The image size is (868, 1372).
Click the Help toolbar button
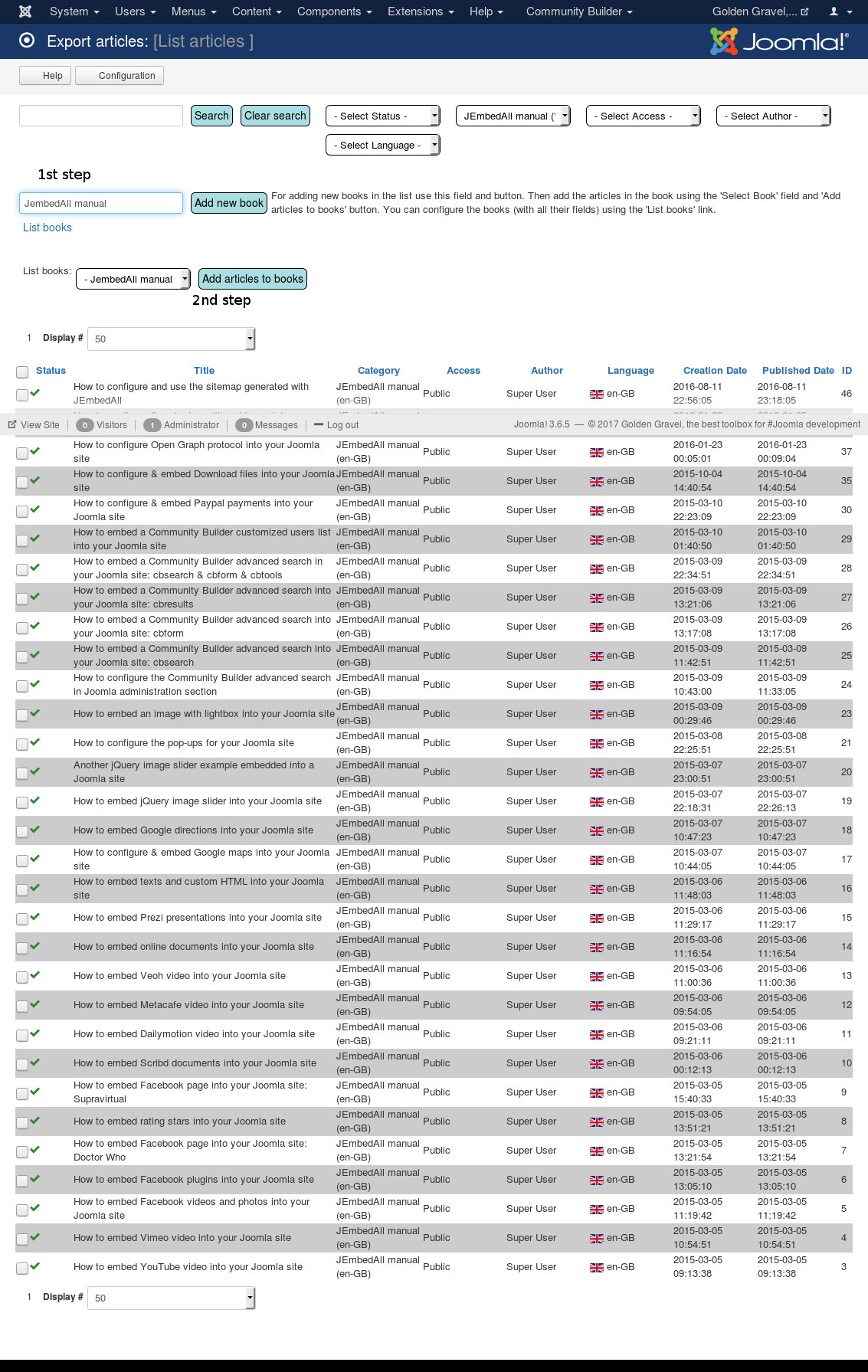(x=45, y=76)
